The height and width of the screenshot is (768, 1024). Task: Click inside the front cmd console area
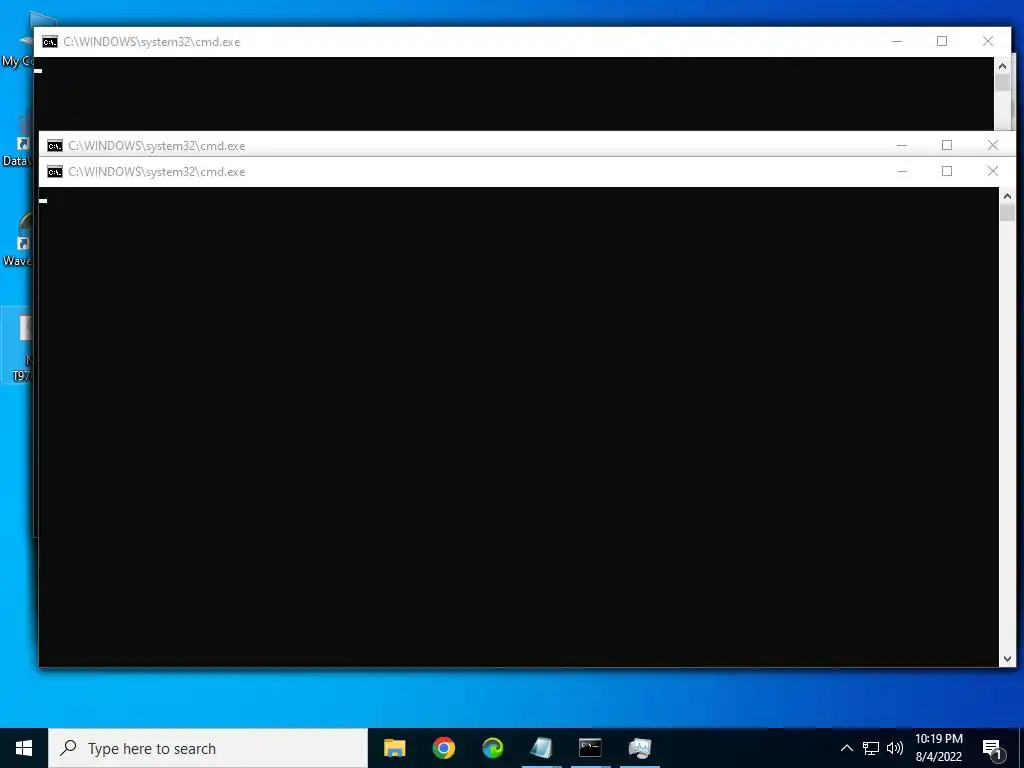(519, 427)
